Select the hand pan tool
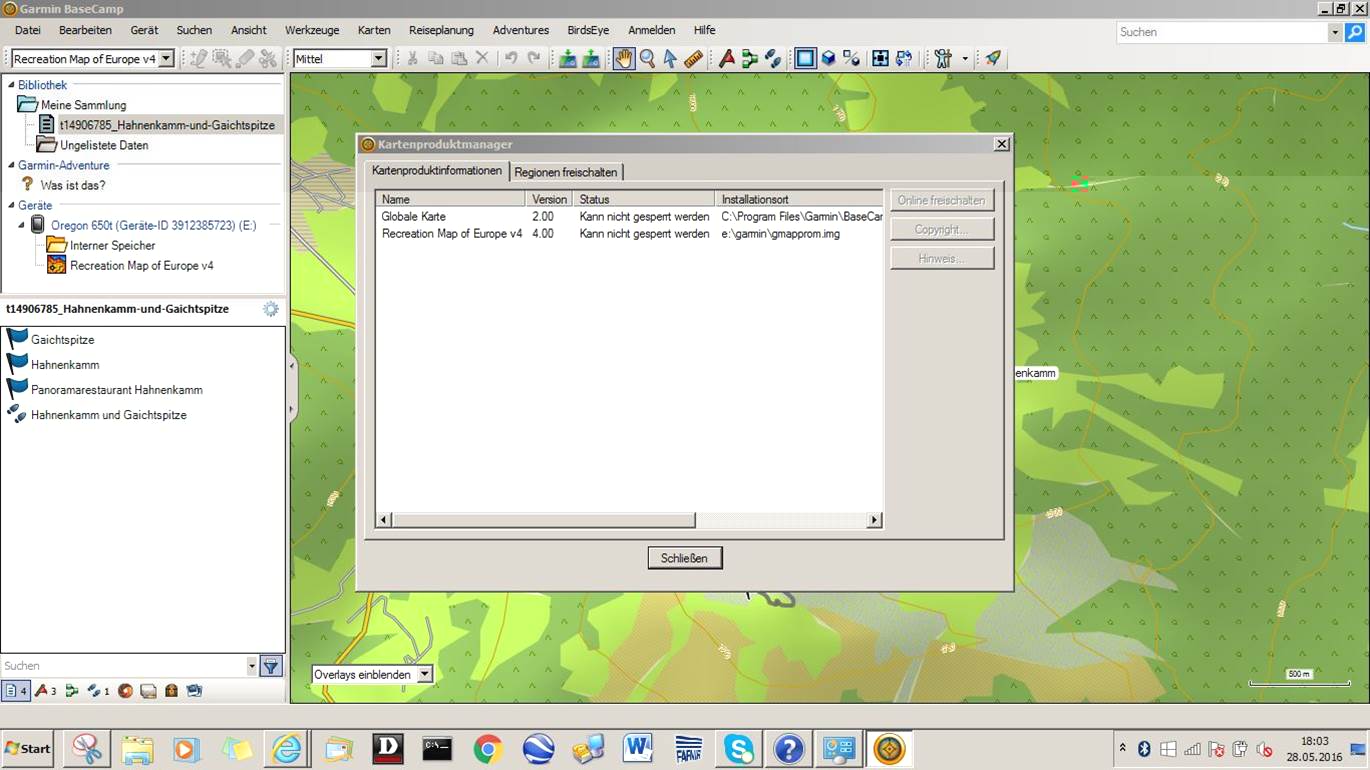The width and height of the screenshot is (1370, 770). 623,59
